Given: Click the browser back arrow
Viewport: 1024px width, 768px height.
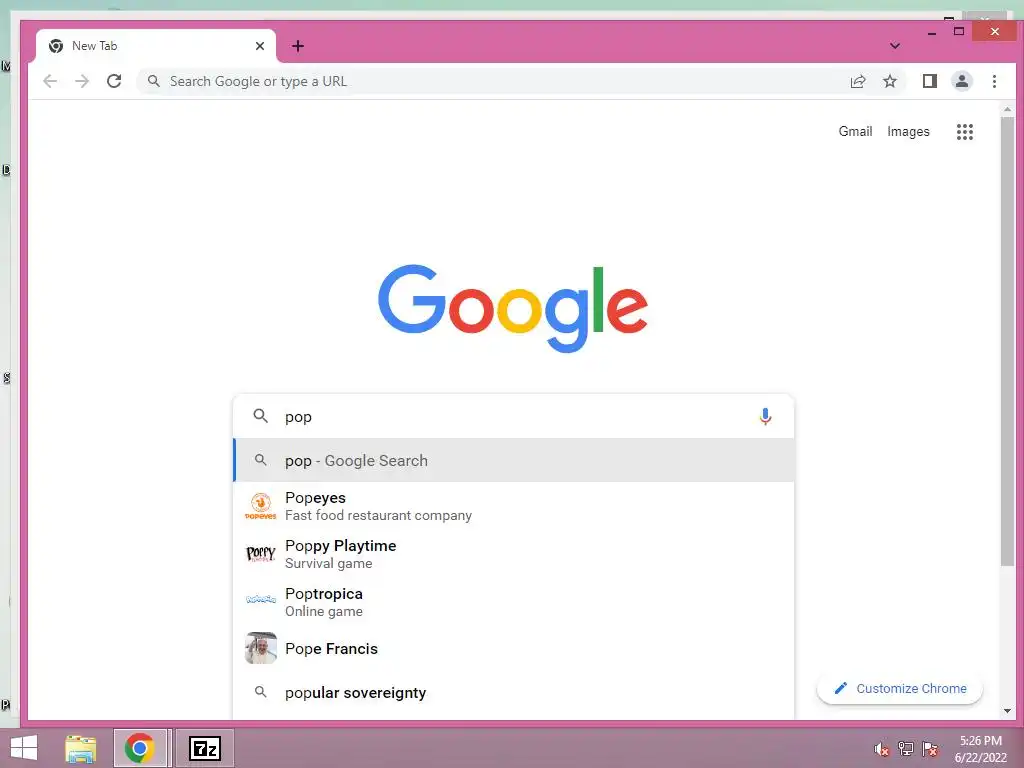Looking at the screenshot, I should pyautogui.click(x=50, y=81).
